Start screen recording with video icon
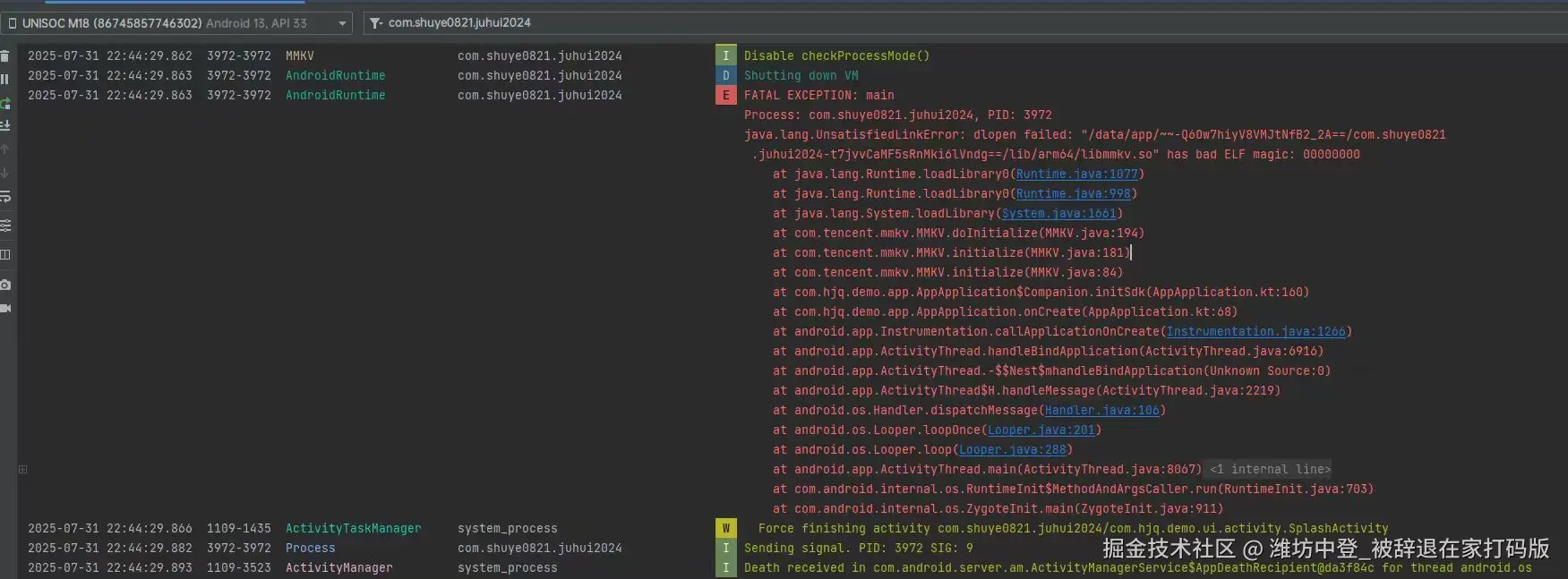Viewport: 1568px width, 579px height. point(4,308)
